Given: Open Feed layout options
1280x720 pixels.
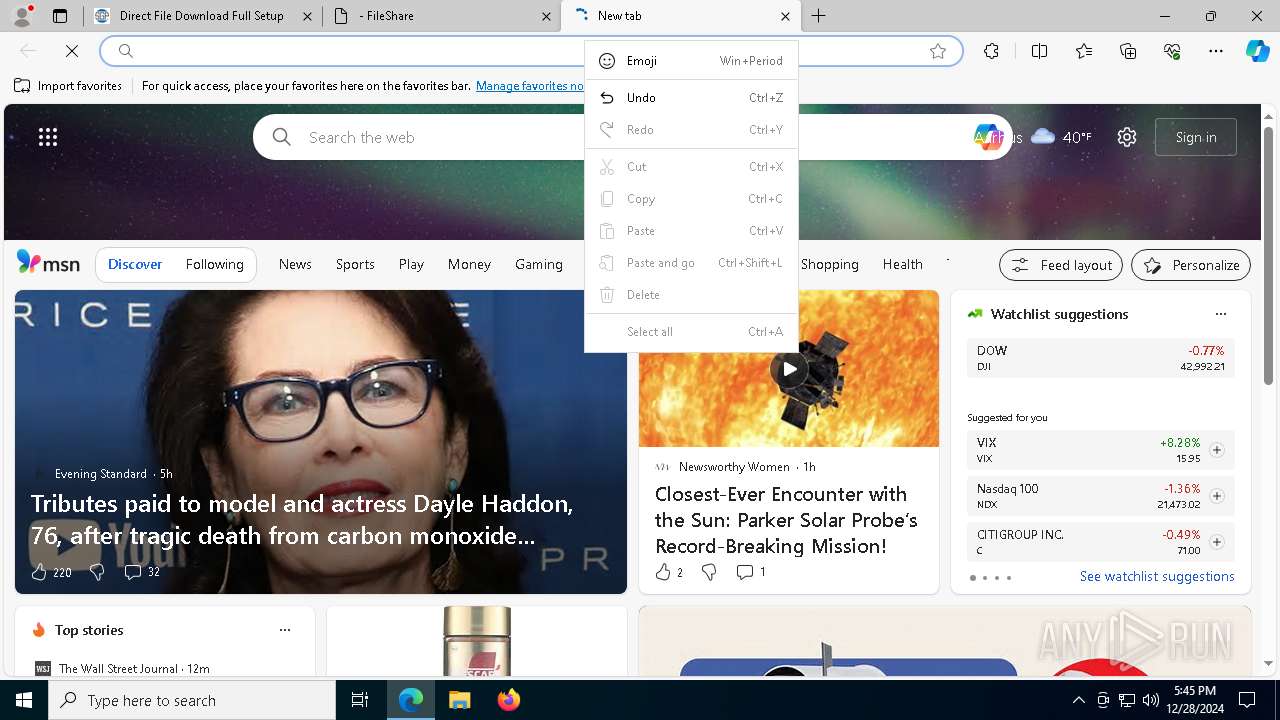Looking at the screenshot, I should 1061,265.
